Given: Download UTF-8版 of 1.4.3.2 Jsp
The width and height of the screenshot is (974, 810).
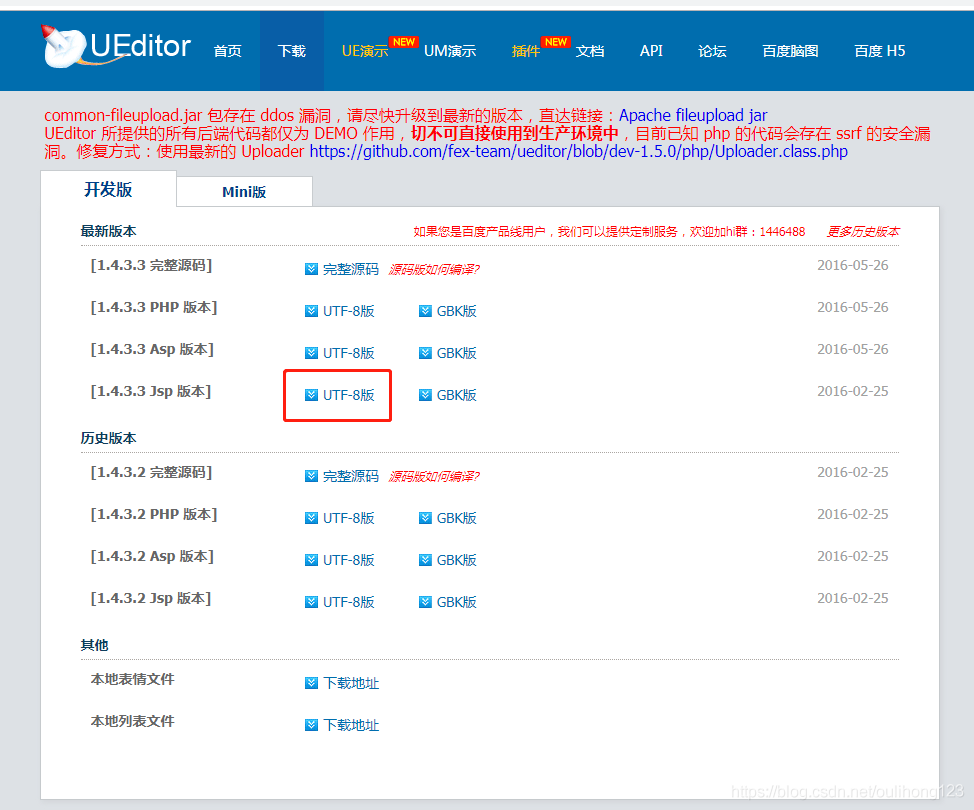Looking at the screenshot, I should (x=349, y=602).
